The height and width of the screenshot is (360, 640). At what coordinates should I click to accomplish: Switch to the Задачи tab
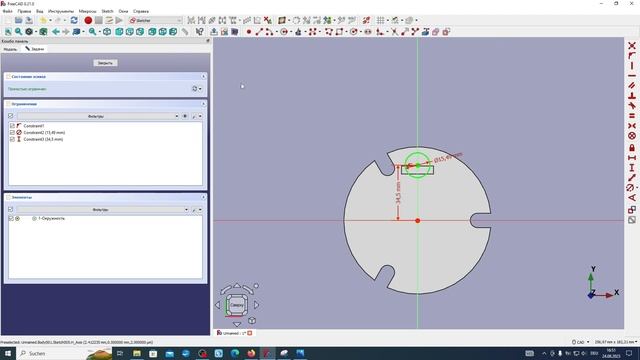coord(35,49)
